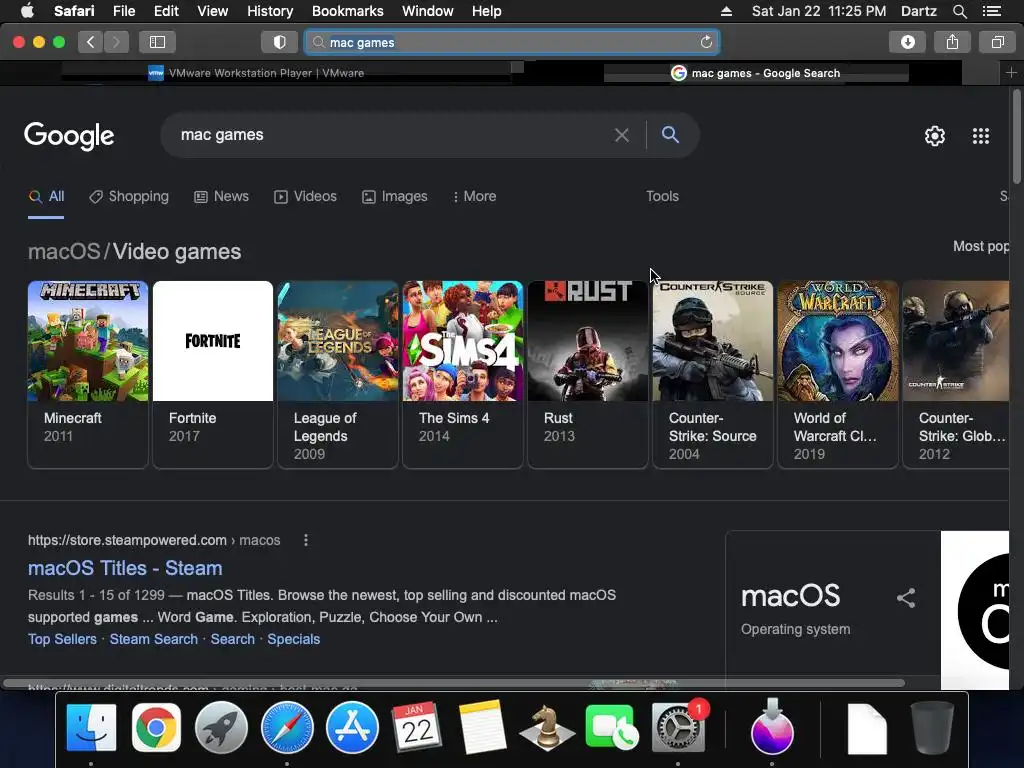Open macOS Titles - Steam result
Image resolution: width=1024 pixels, height=768 pixels.
pos(125,568)
